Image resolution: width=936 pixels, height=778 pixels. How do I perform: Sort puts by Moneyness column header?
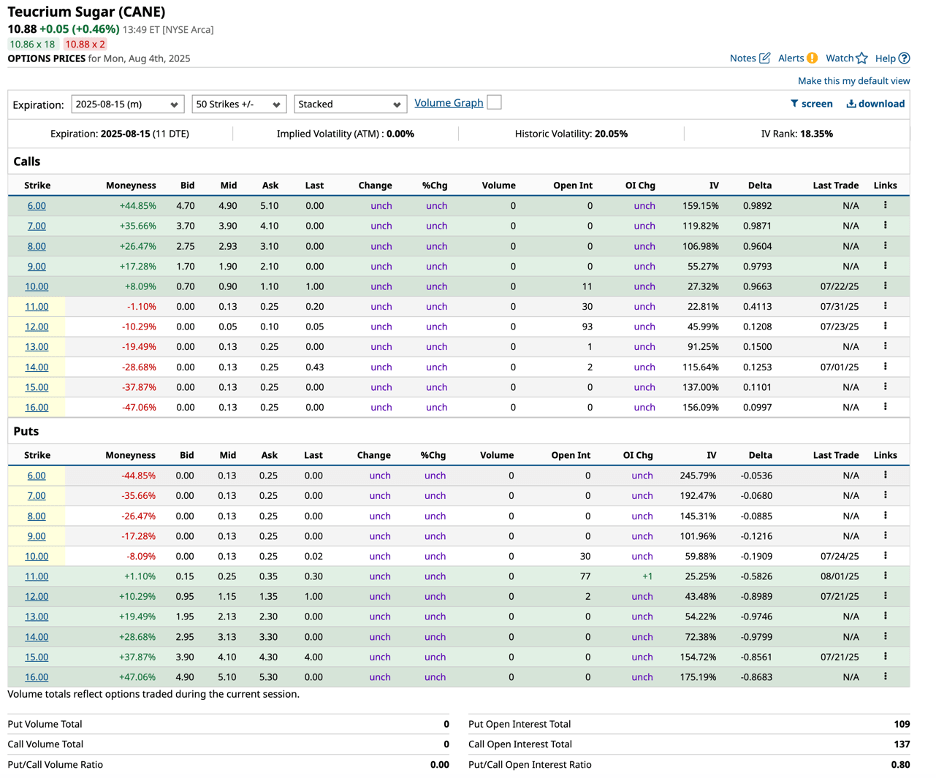coord(131,455)
